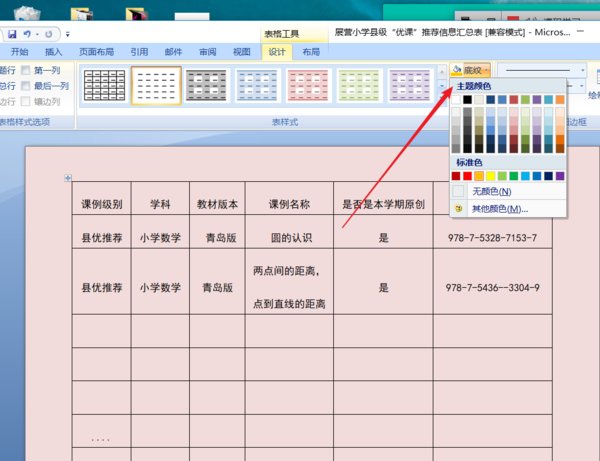Pick orange theme color swatch in top row
This screenshot has width=600, height=461.
pos(560,100)
